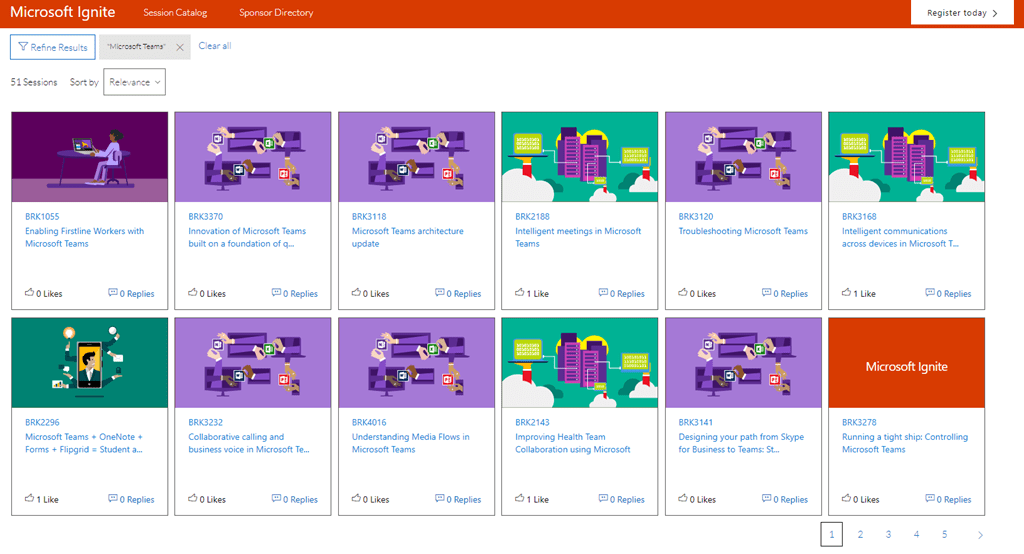Click the BRK3278 Microsoft Ignite orange thumbnail
The image size is (1024, 554).
(906, 363)
